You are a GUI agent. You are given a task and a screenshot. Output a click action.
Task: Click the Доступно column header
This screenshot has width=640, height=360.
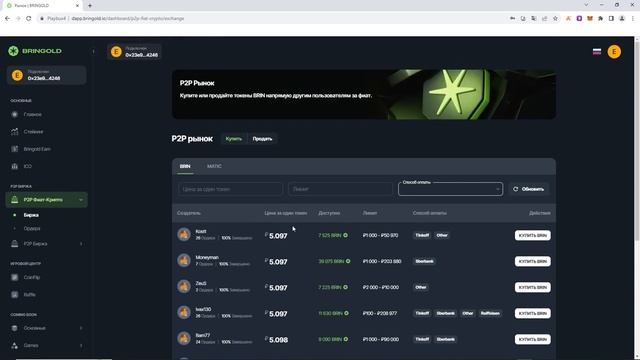329,213
